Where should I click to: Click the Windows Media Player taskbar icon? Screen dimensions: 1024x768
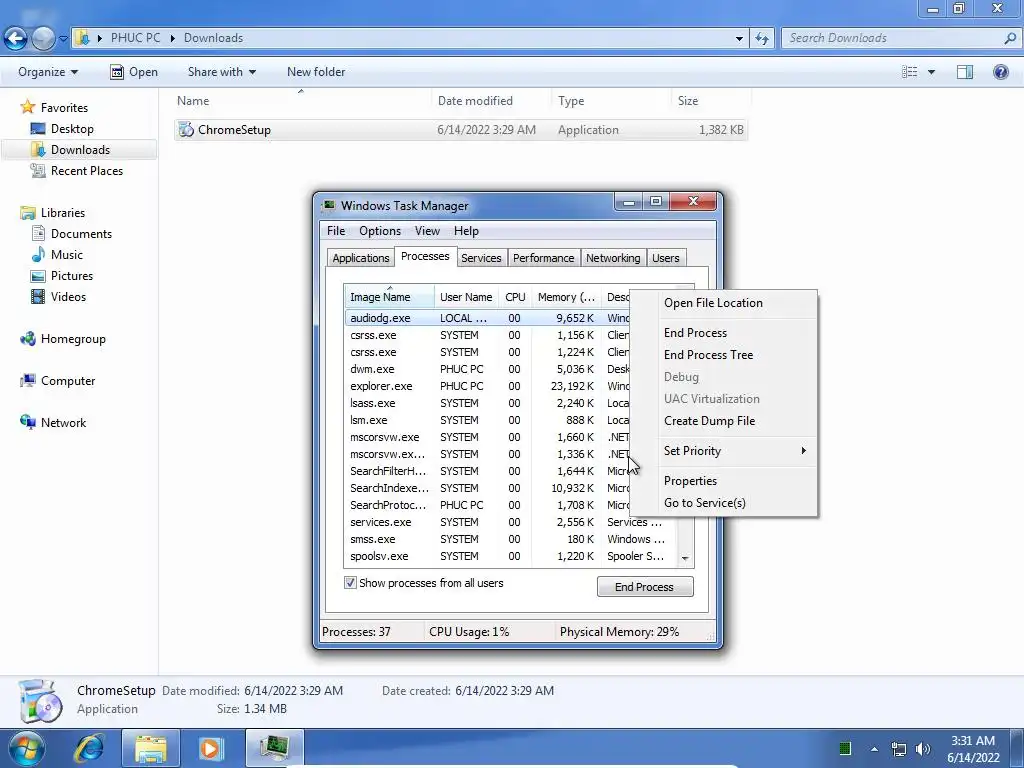210,748
